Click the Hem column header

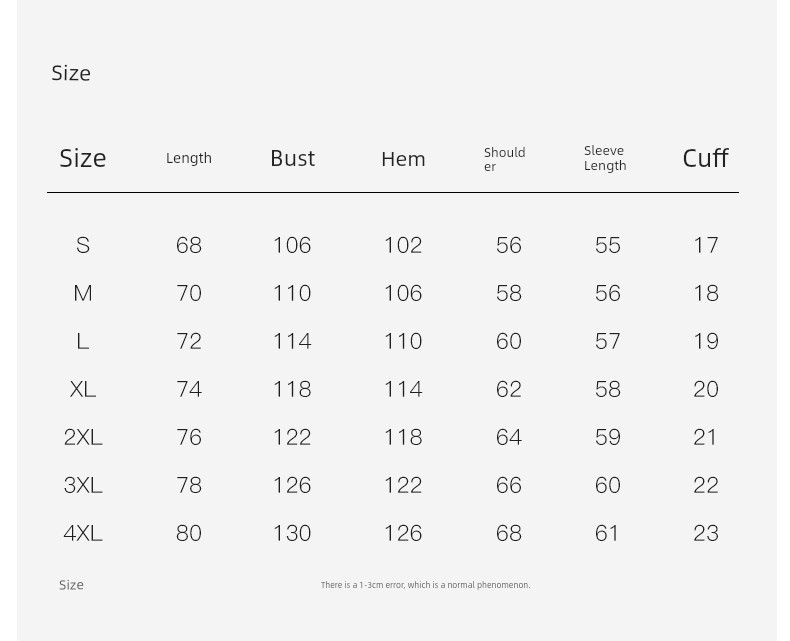[x=403, y=159]
